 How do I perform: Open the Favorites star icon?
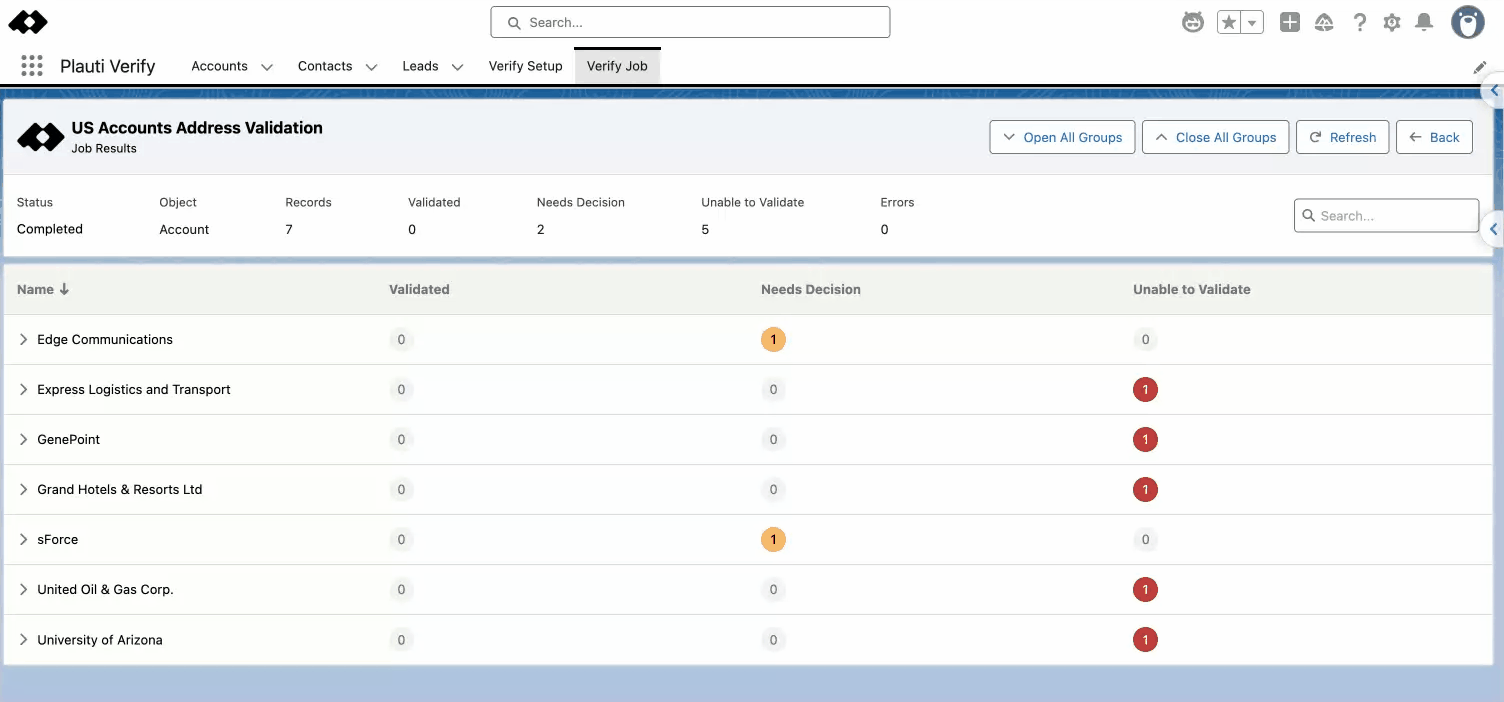coord(1229,22)
